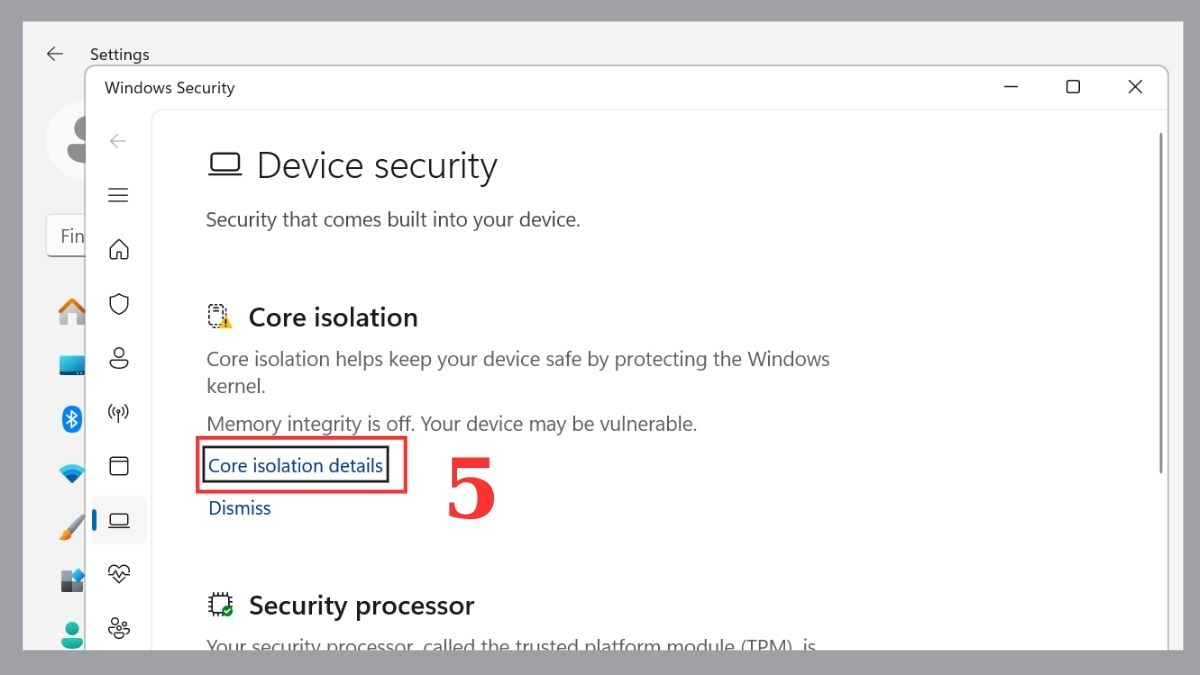Dismiss the Core isolation warning

click(x=239, y=508)
